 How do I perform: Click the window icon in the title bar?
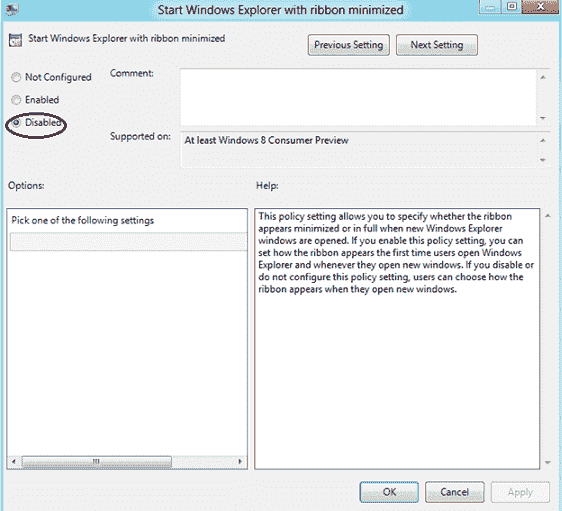coord(12,9)
